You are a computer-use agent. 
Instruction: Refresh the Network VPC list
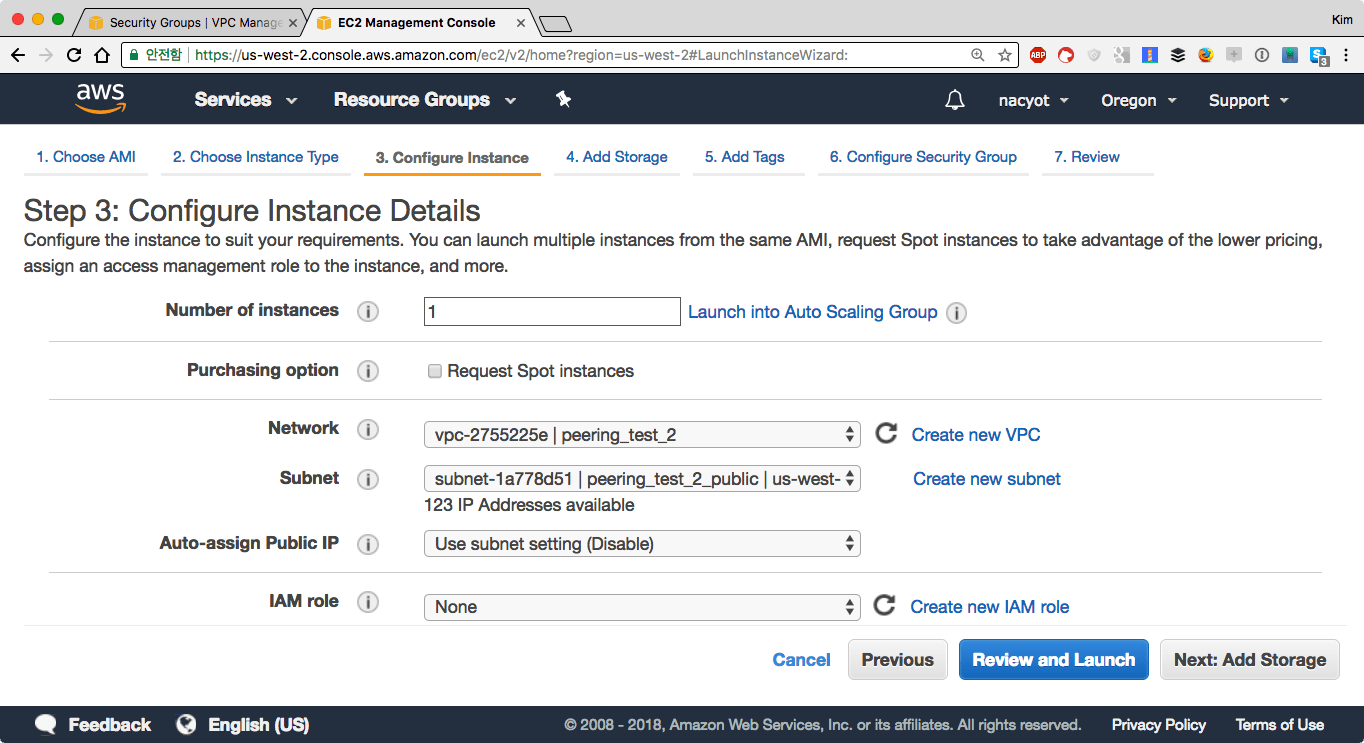point(885,434)
